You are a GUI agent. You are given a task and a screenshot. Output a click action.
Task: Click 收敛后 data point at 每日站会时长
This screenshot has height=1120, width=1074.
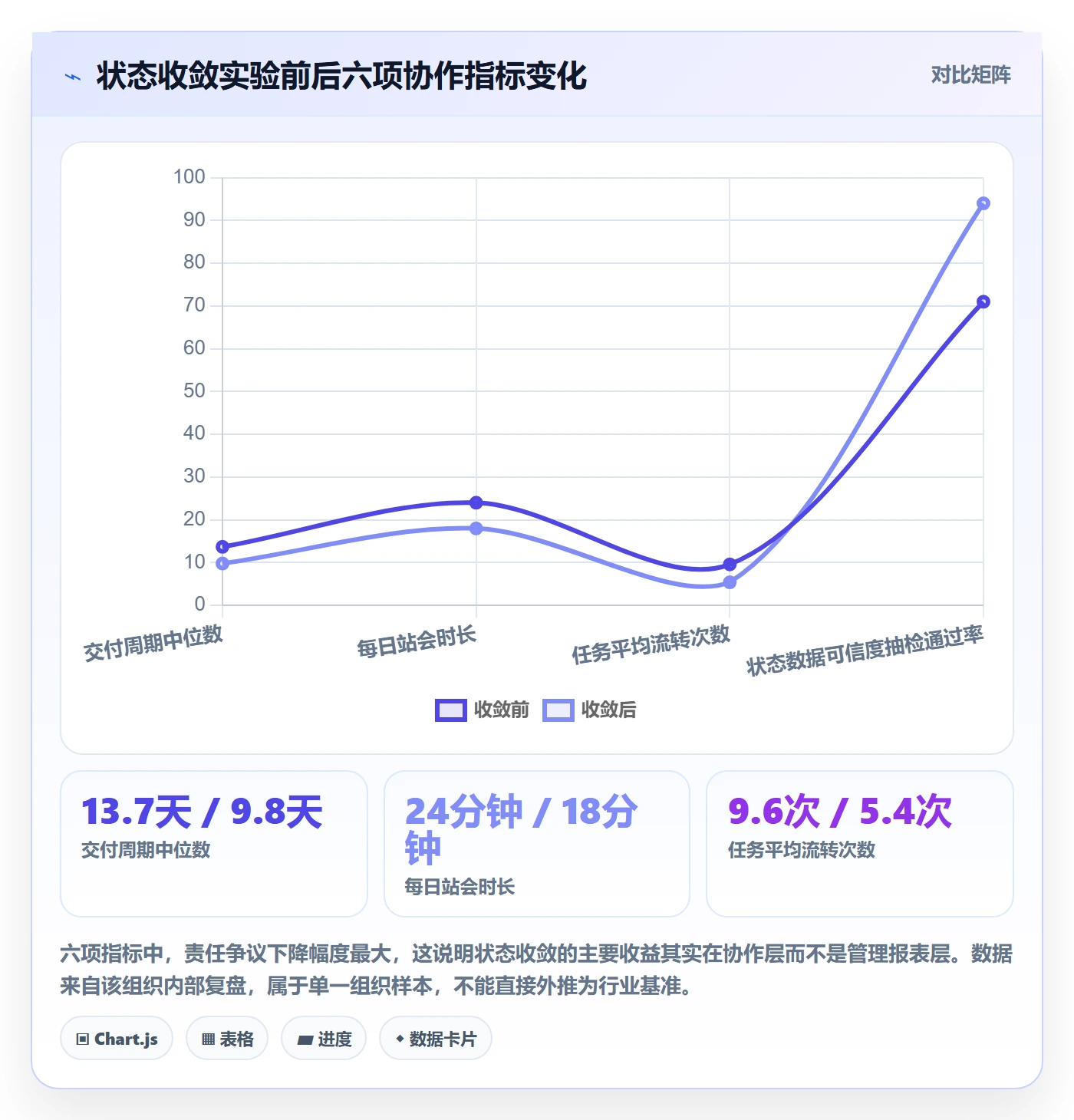tap(476, 529)
